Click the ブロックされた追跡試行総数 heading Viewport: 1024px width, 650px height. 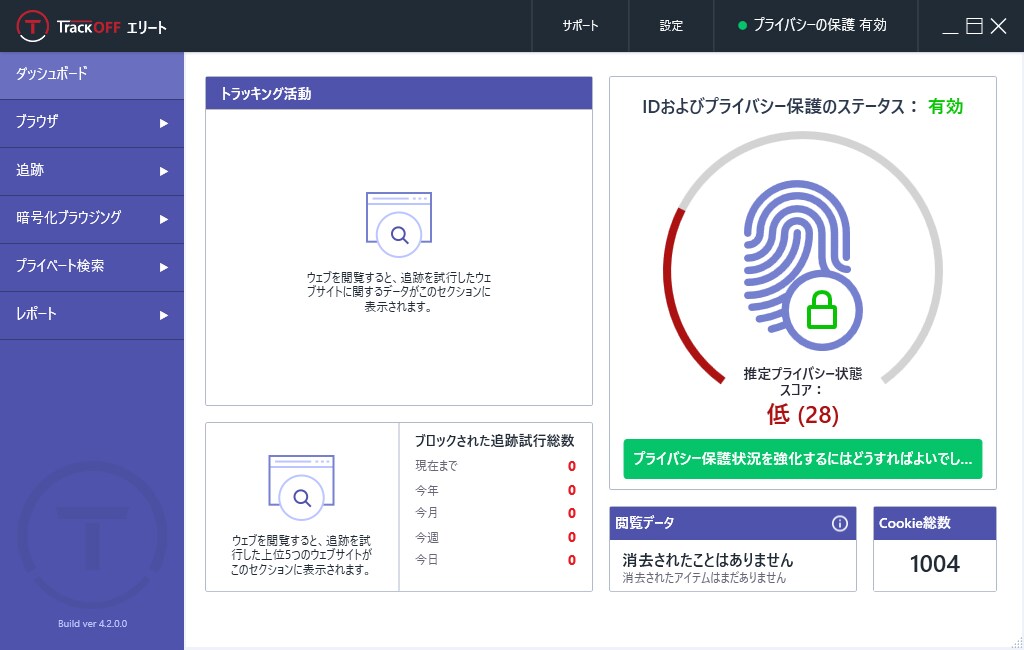click(494, 441)
